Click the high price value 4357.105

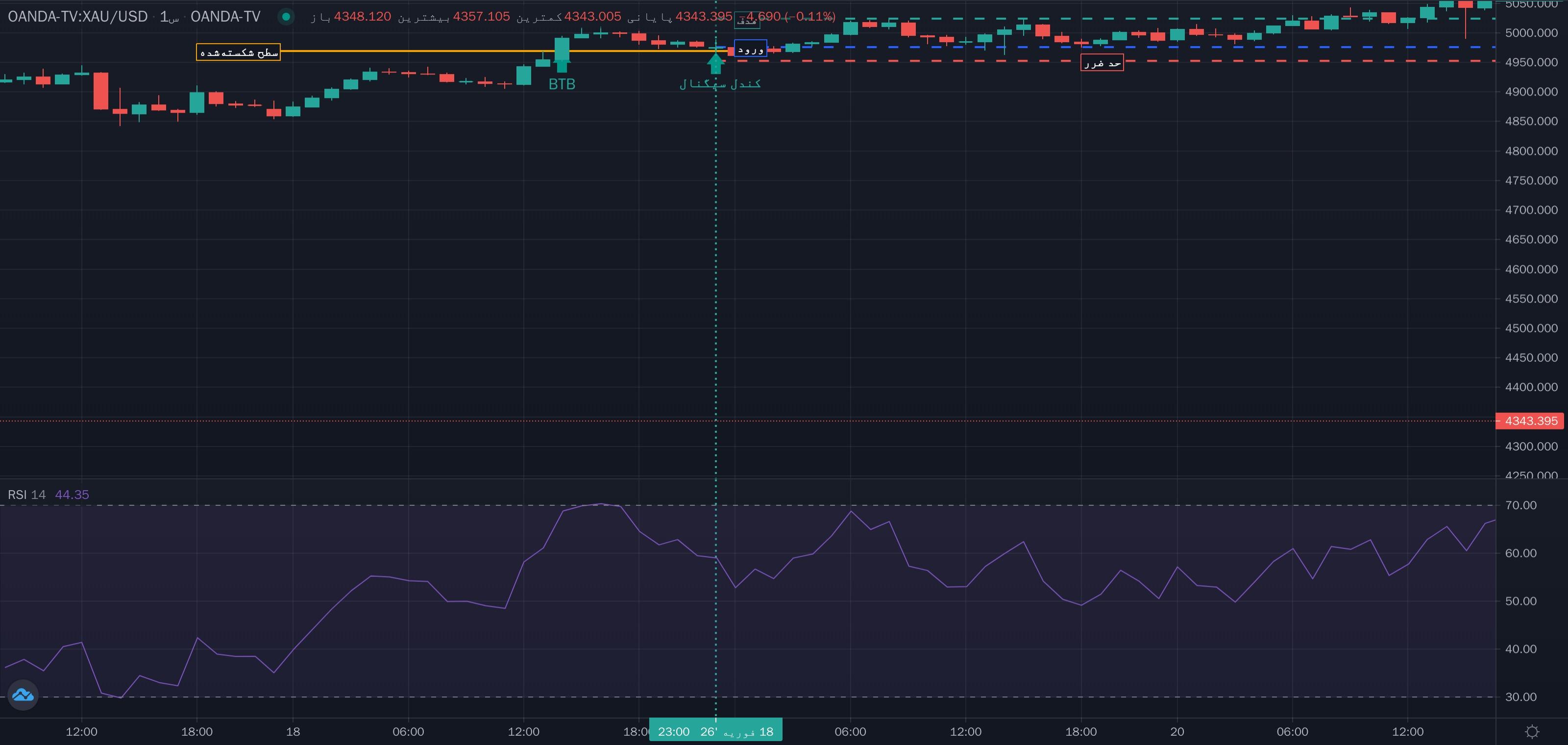pyautogui.click(x=481, y=17)
